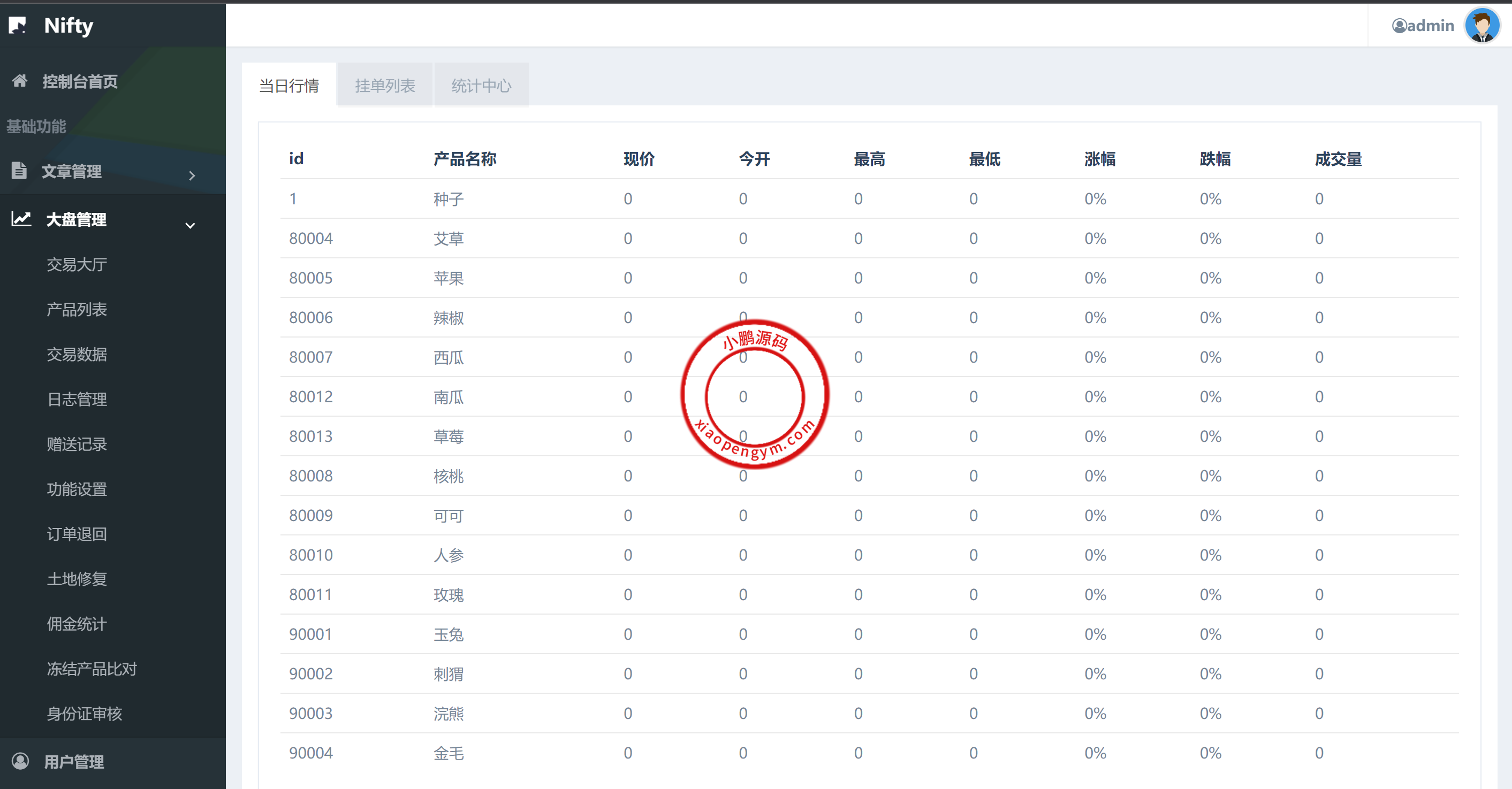
Task: Expand the 文章管理 chevron arrow
Action: pyautogui.click(x=192, y=175)
